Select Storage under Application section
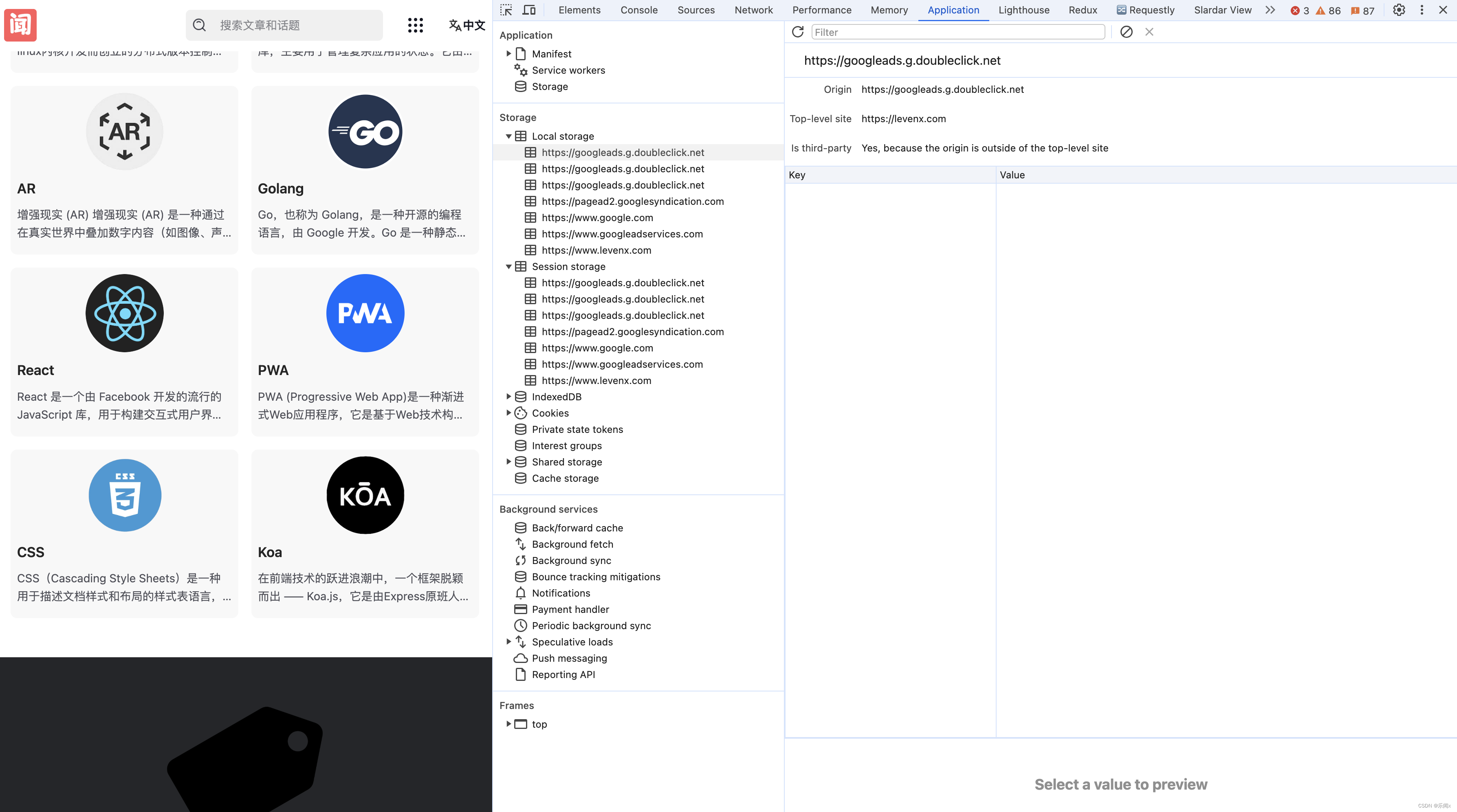This screenshot has height=812, width=1457. pos(549,86)
